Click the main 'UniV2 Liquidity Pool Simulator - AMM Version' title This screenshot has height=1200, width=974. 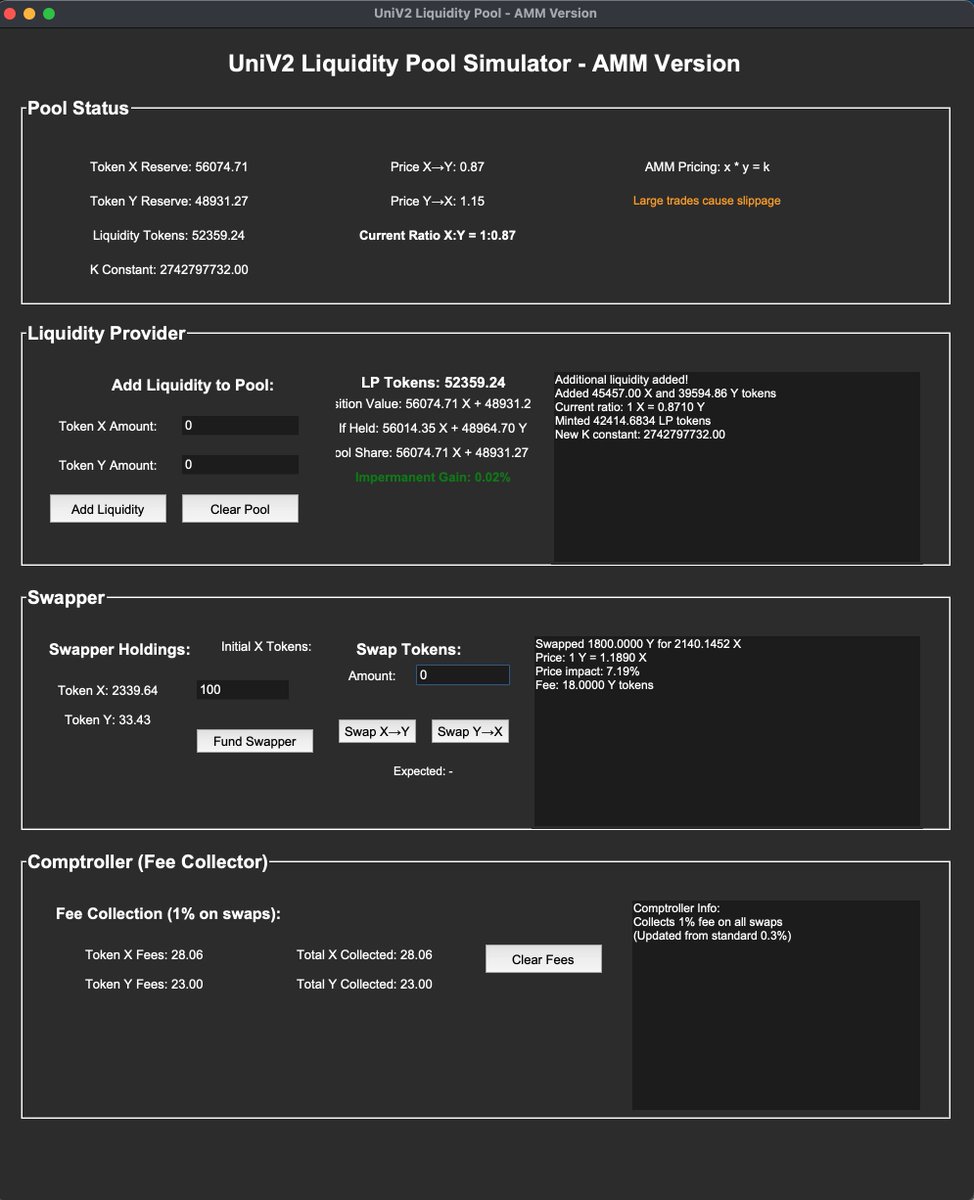tap(485, 64)
